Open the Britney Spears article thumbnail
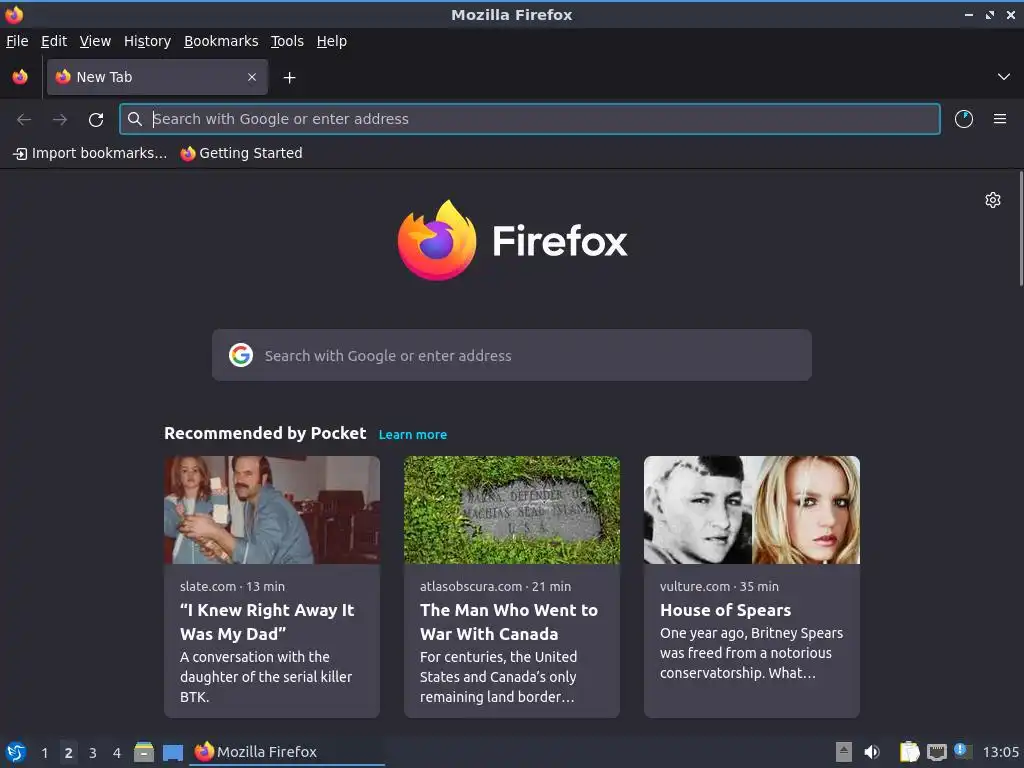1024x768 pixels. 752,510
